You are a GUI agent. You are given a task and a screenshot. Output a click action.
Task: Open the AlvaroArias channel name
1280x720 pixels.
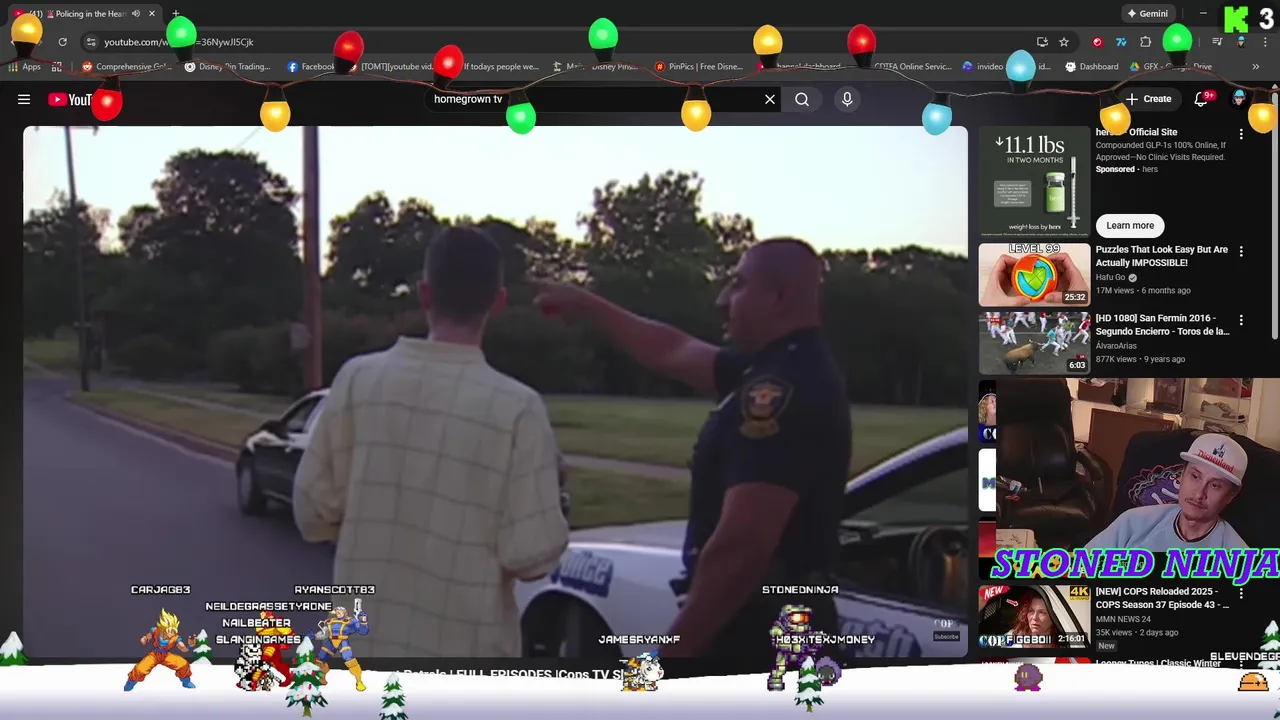(x=1116, y=346)
